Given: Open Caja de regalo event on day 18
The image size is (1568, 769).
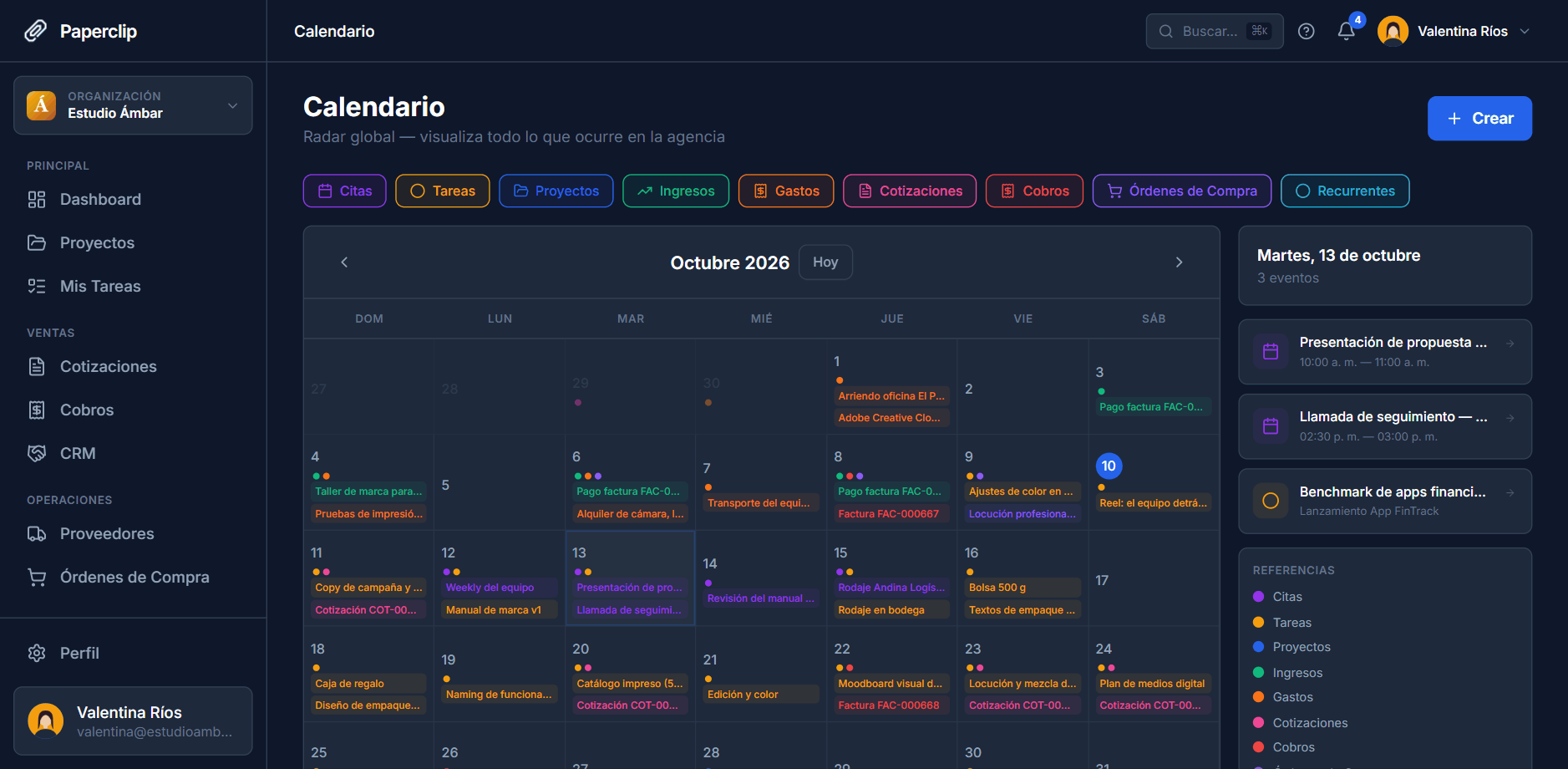Looking at the screenshot, I should (x=368, y=684).
